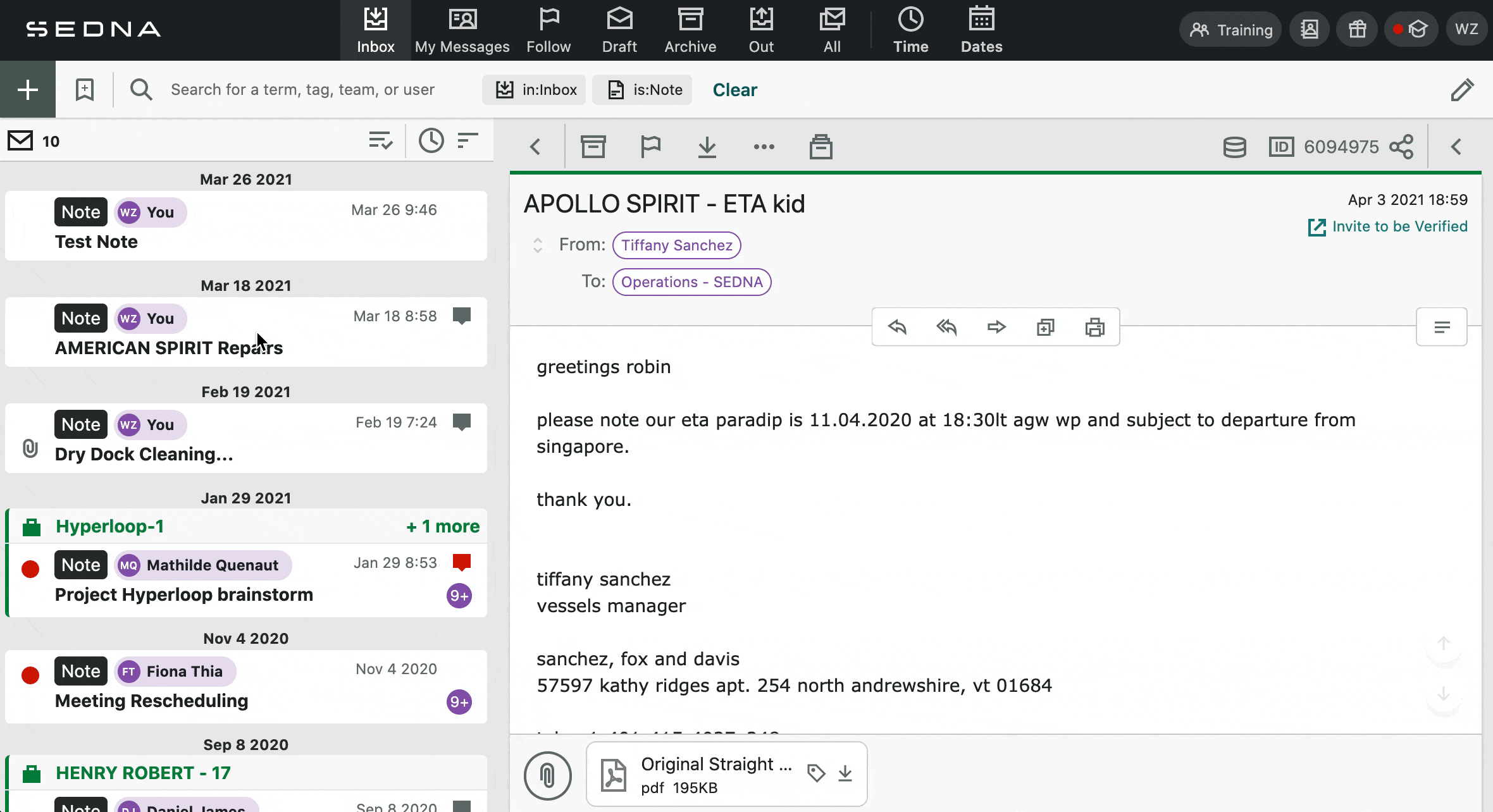Click red comment icon on Jan 29 note
This screenshot has width=1493, height=812.
pyautogui.click(x=462, y=562)
